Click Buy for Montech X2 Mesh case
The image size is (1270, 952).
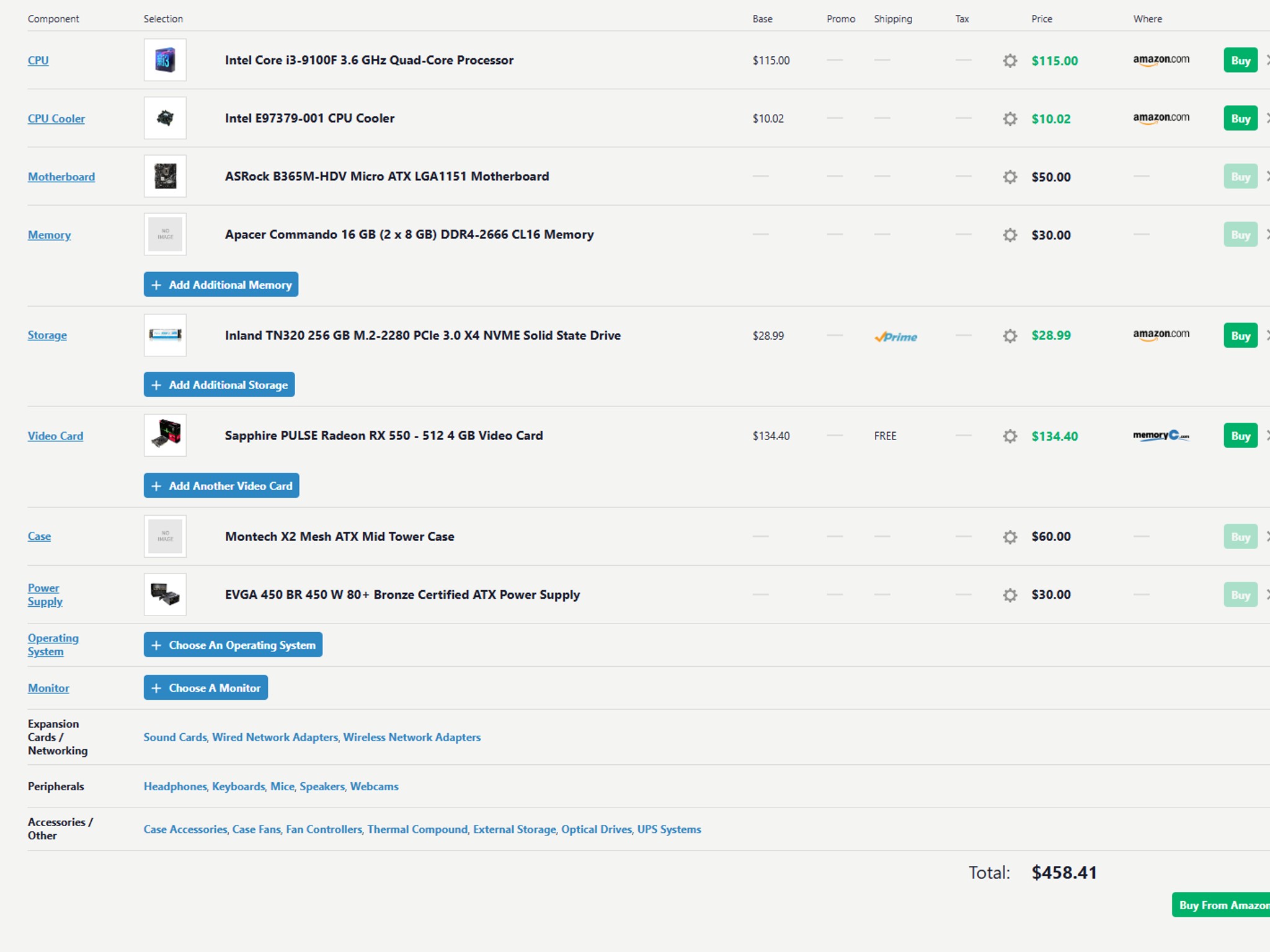(1240, 537)
